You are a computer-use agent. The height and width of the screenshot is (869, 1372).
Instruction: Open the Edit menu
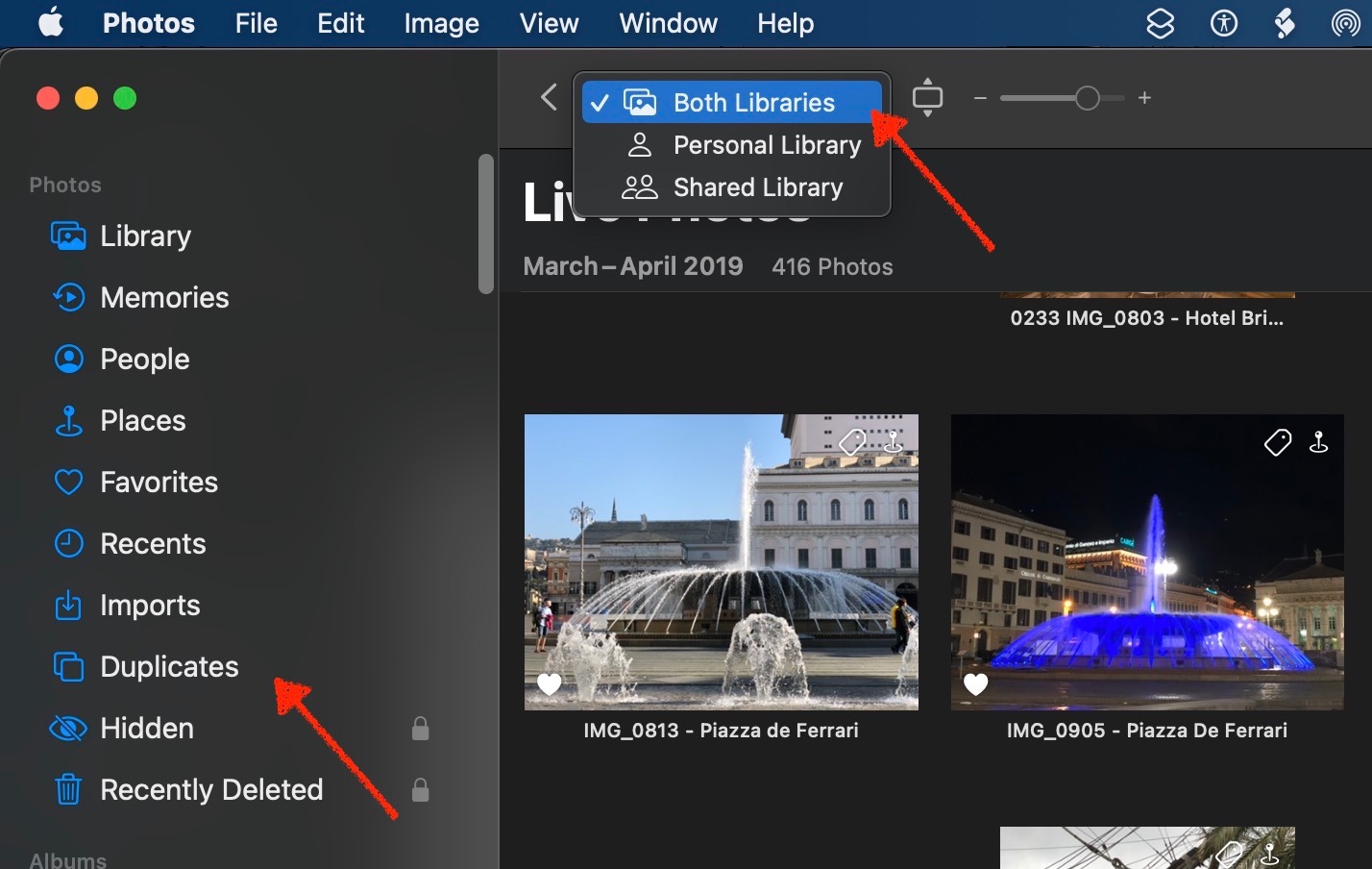point(341,23)
